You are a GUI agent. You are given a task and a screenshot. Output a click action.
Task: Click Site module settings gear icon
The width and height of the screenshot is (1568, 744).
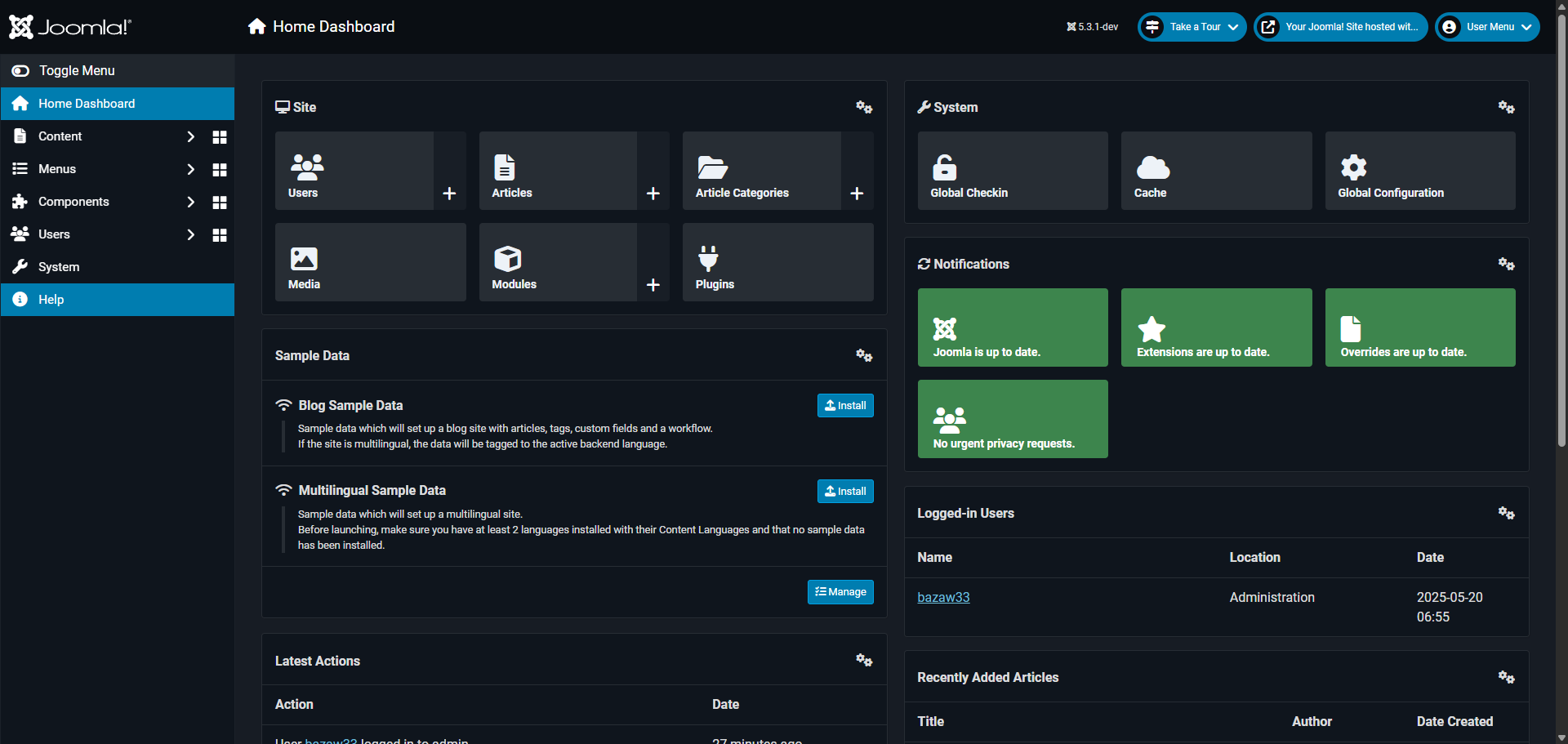click(864, 107)
